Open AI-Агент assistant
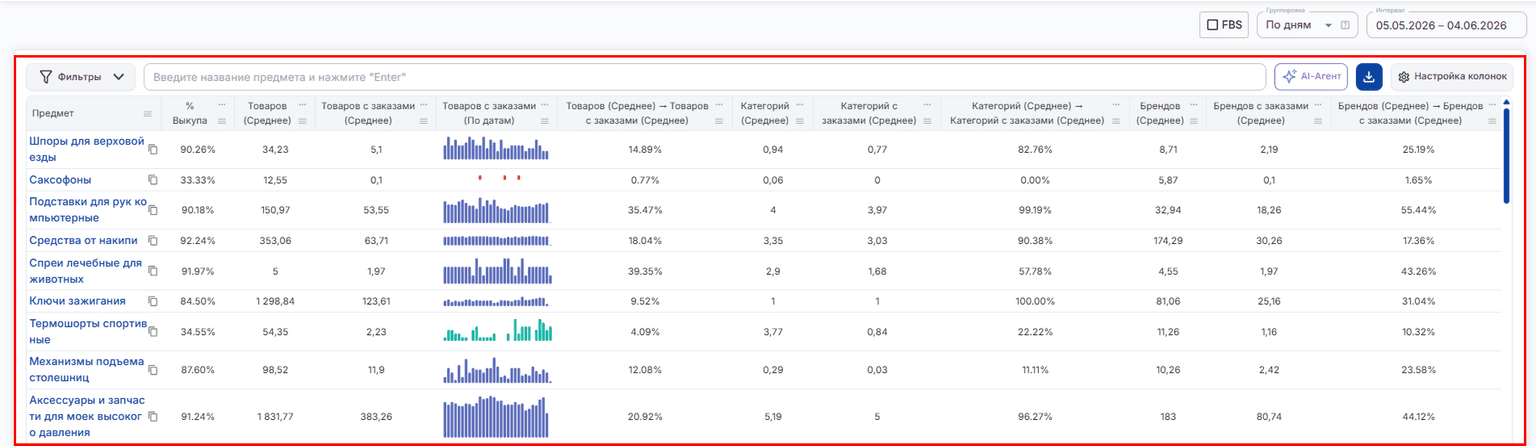The width and height of the screenshot is (1536, 446). (x=1311, y=77)
